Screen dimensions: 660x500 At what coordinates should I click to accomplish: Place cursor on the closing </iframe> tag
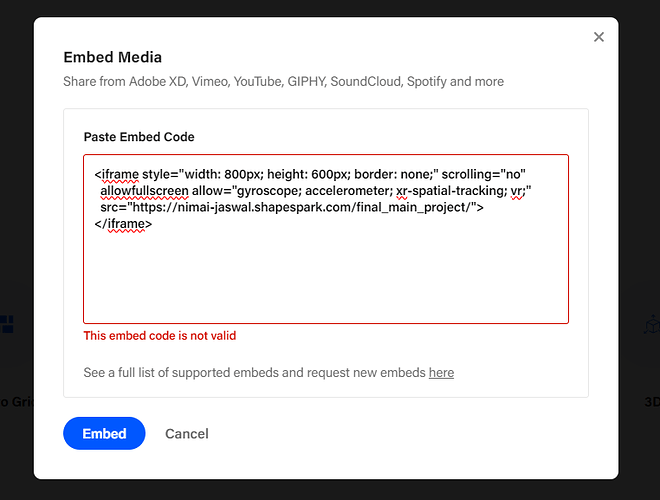[123, 223]
